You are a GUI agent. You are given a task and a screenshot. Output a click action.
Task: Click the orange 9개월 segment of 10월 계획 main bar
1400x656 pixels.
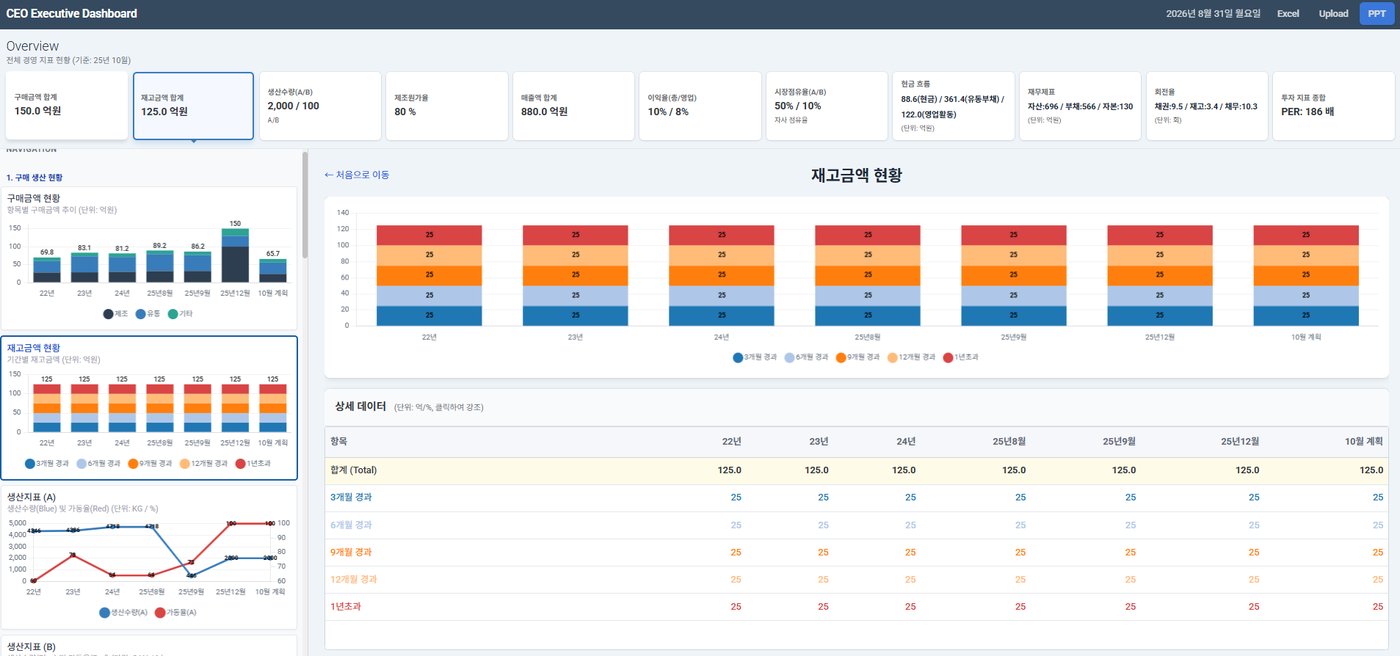(1306, 275)
